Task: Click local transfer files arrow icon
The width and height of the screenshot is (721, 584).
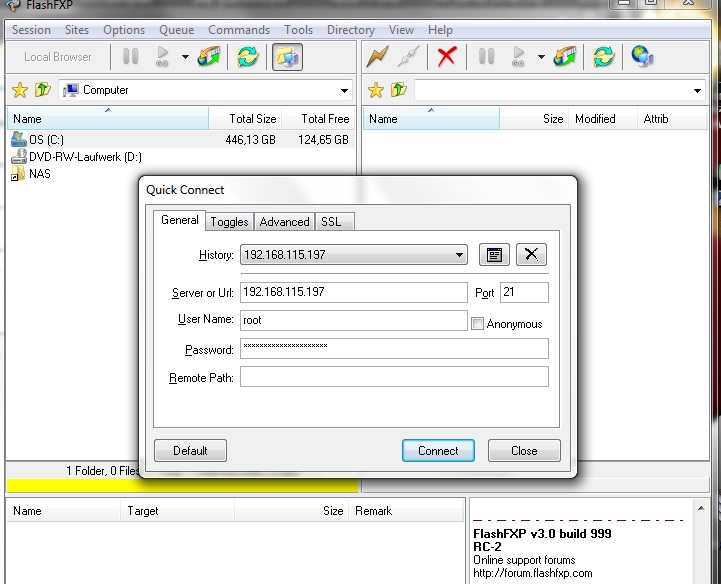Action: tap(208, 57)
